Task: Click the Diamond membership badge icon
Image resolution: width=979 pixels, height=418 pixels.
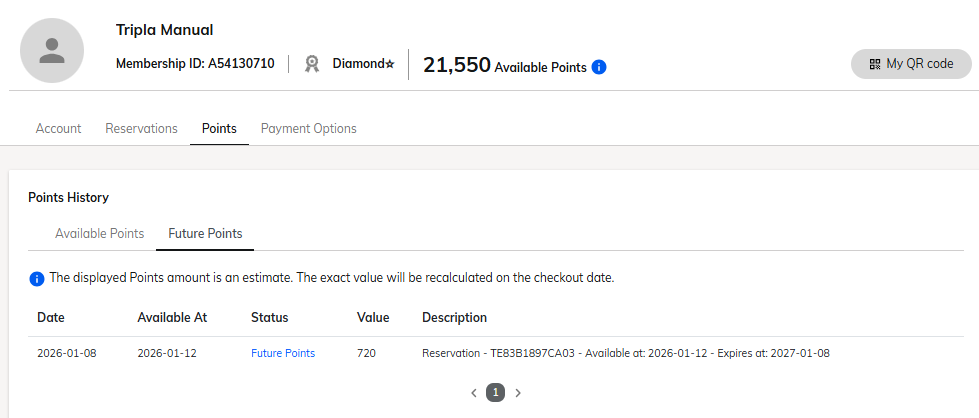Action: 312,64
